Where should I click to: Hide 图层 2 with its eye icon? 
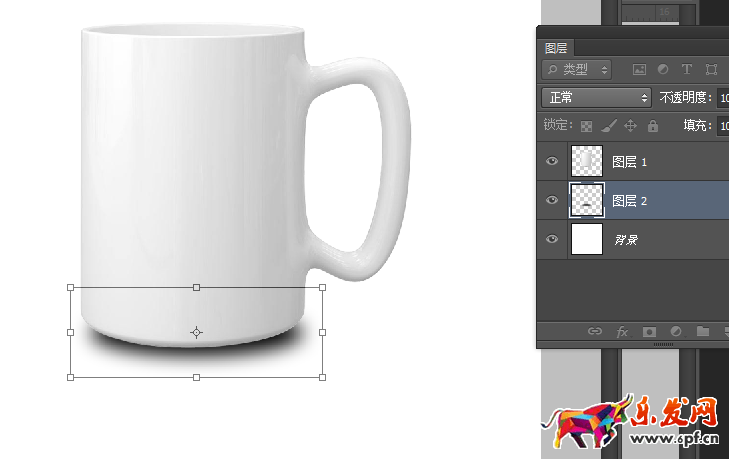(x=551, y=201)
